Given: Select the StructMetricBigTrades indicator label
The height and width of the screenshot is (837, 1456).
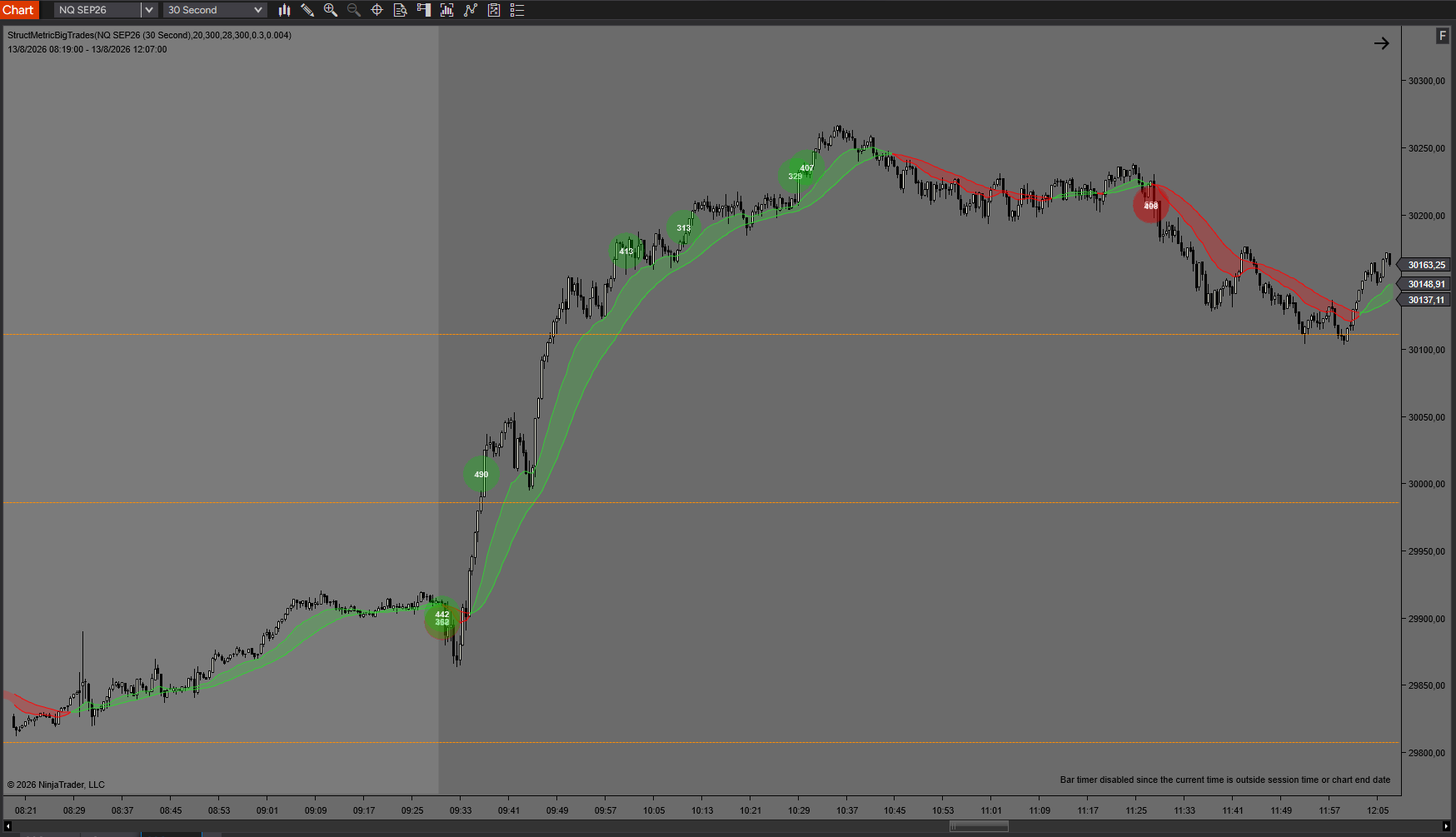Looking at the screenshot, I should tap(149, 35).
